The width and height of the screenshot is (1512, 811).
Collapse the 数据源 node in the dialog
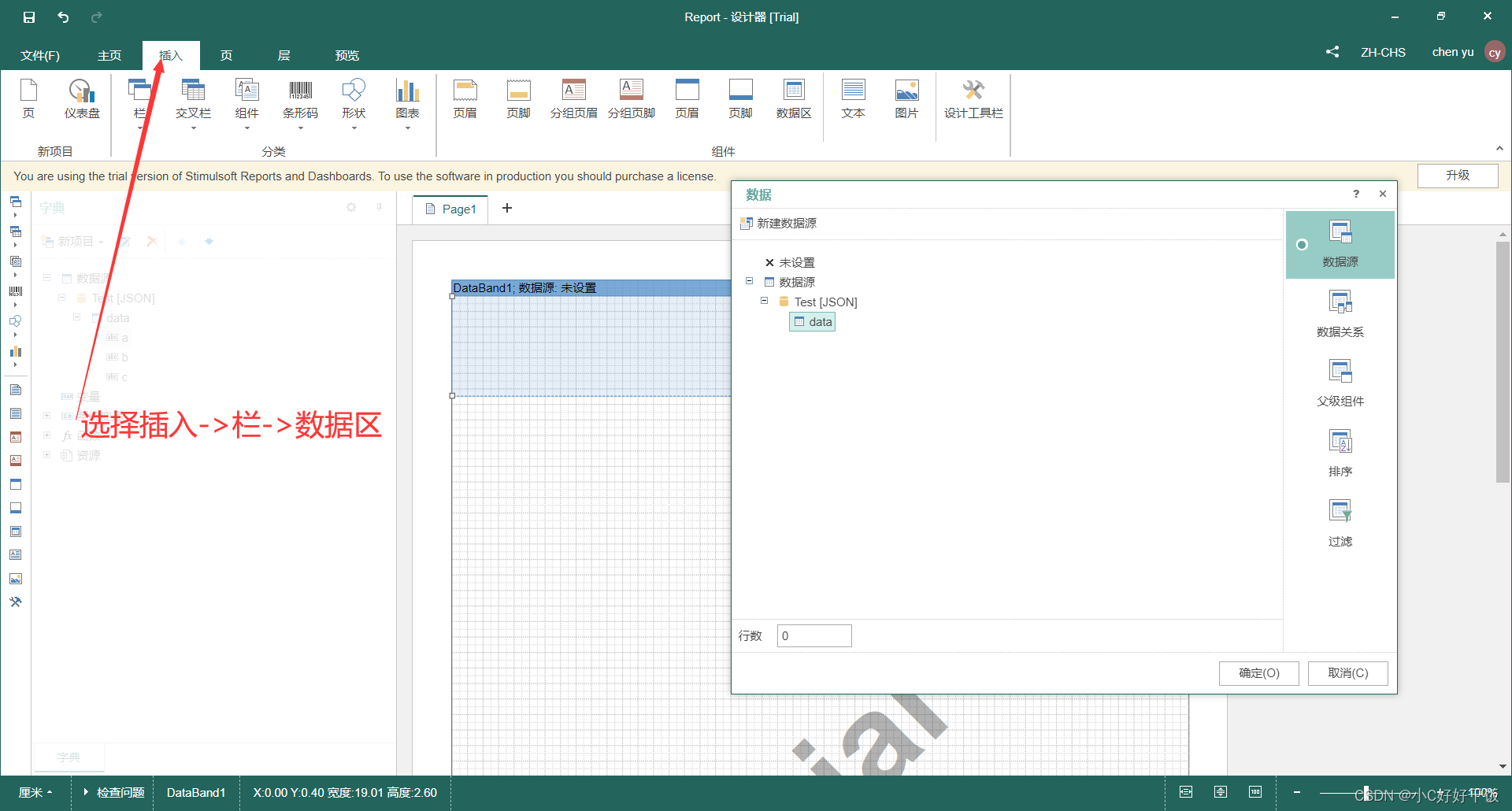pos(749,281)
